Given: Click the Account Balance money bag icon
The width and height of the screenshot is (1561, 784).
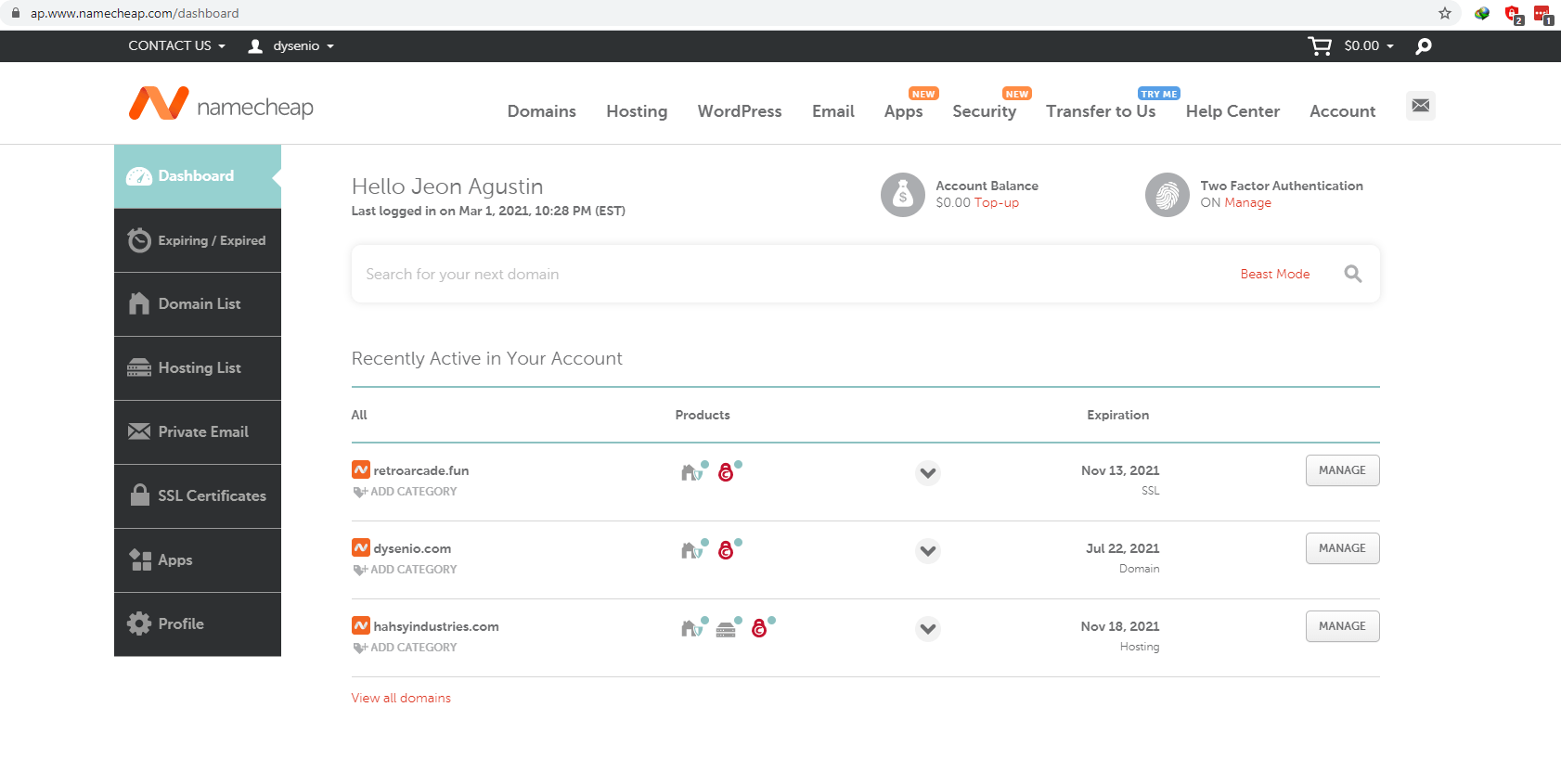Looking at the screenshot, I should [x=902, y=195].
